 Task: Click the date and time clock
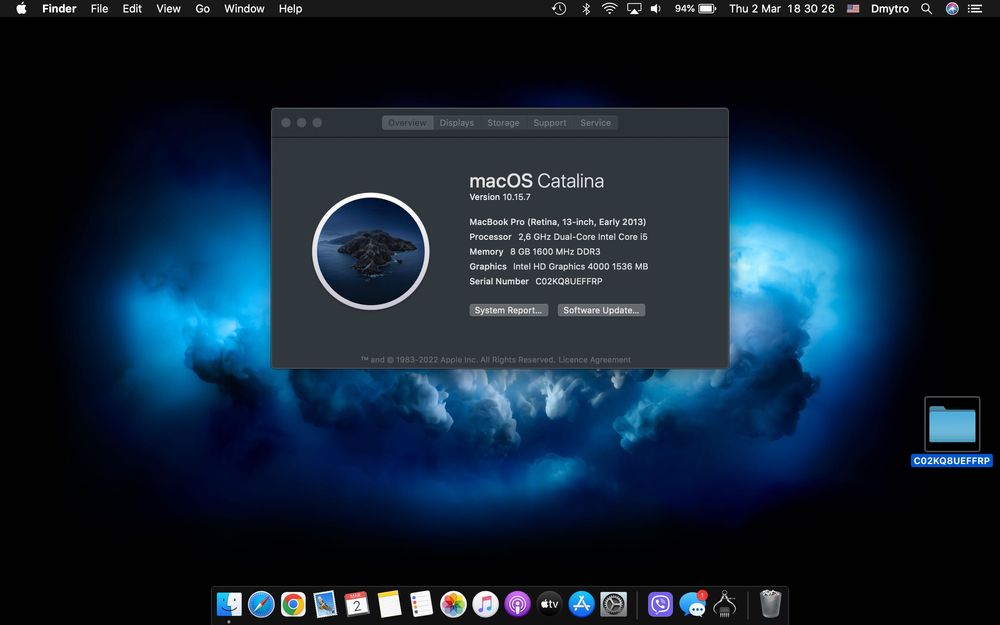click(782, 8)
